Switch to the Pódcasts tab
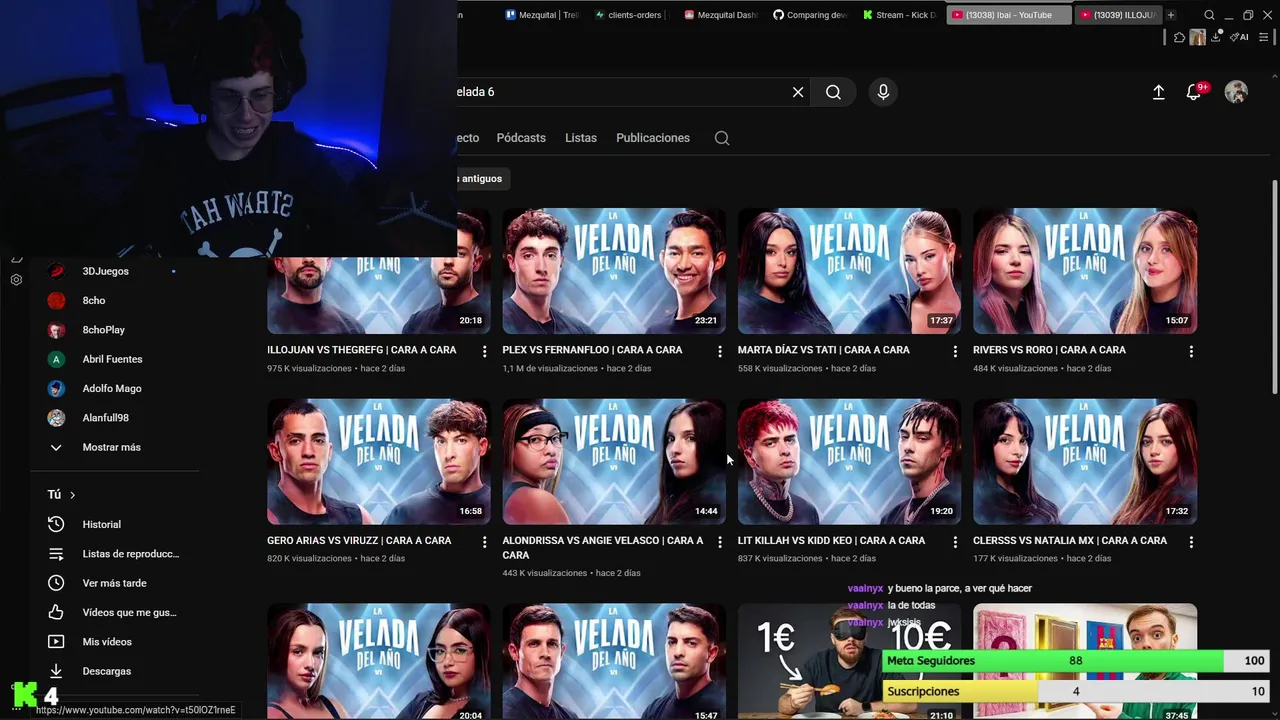Viewport: 1280px width, 720px height. tap(521, 138)
